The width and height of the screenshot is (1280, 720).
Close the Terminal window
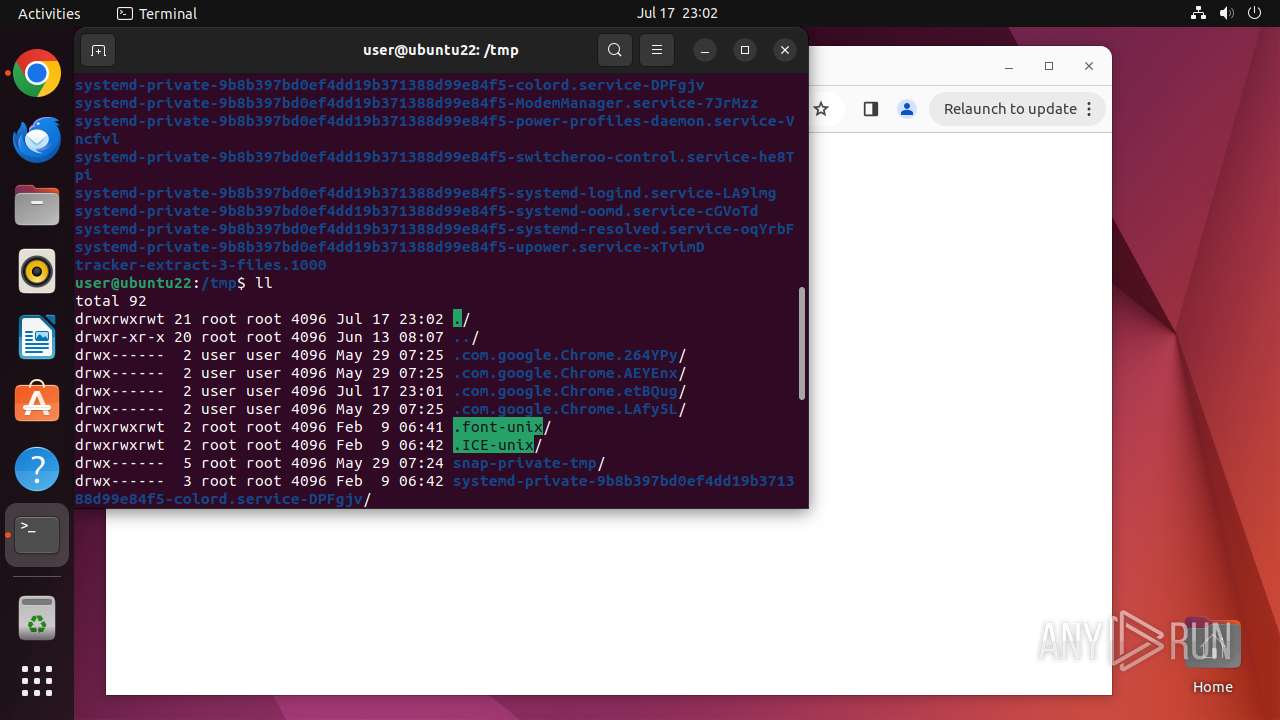(785, 50)
